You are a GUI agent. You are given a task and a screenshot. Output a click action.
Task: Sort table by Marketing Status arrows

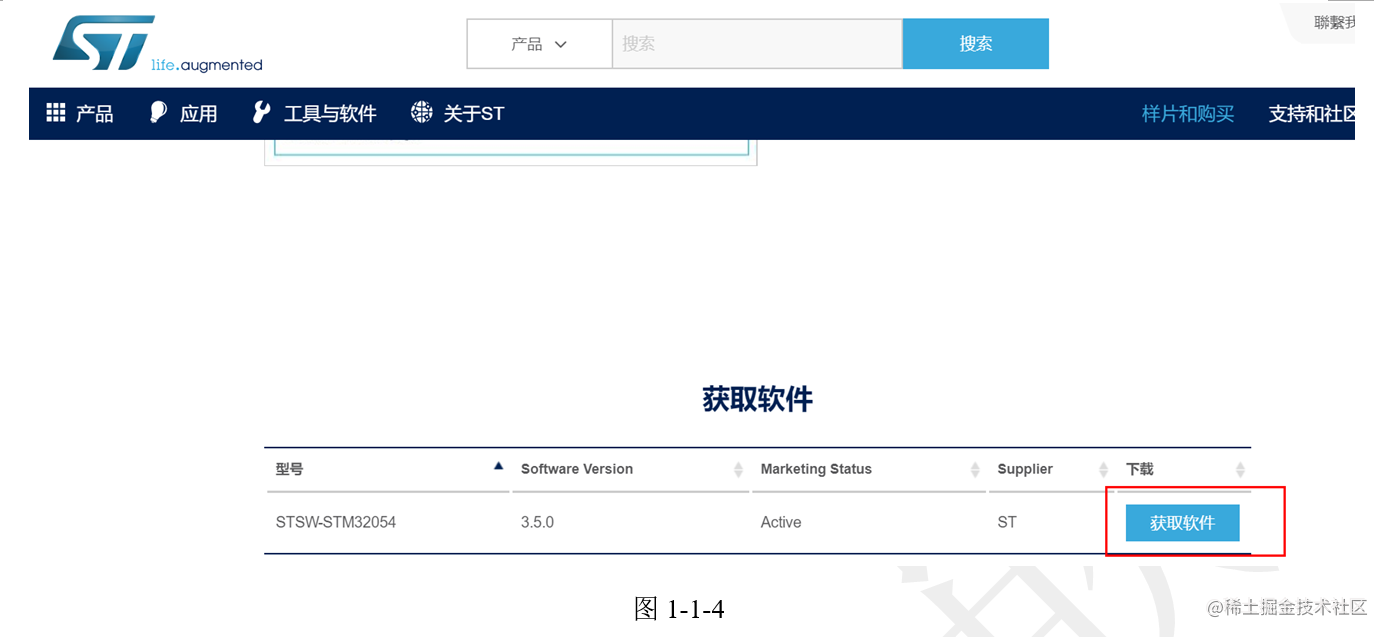(975, 470)
